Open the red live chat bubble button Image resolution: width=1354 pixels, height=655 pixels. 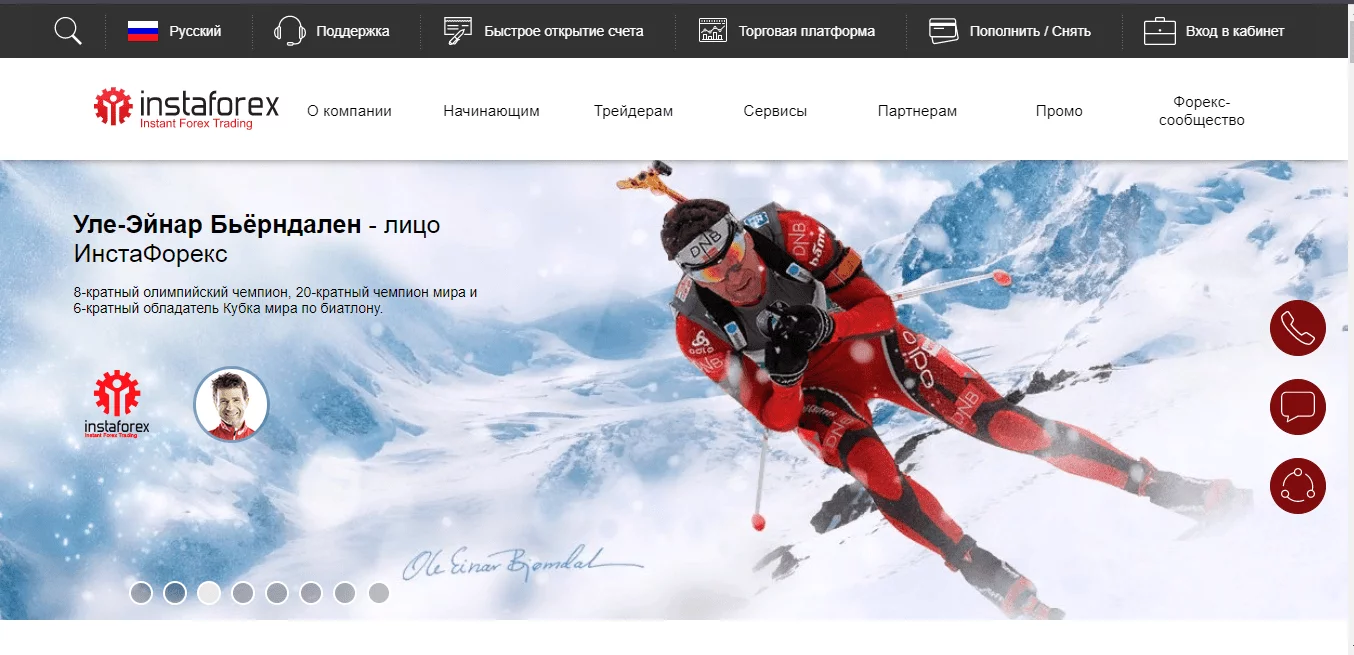(x=1297, y=407)
